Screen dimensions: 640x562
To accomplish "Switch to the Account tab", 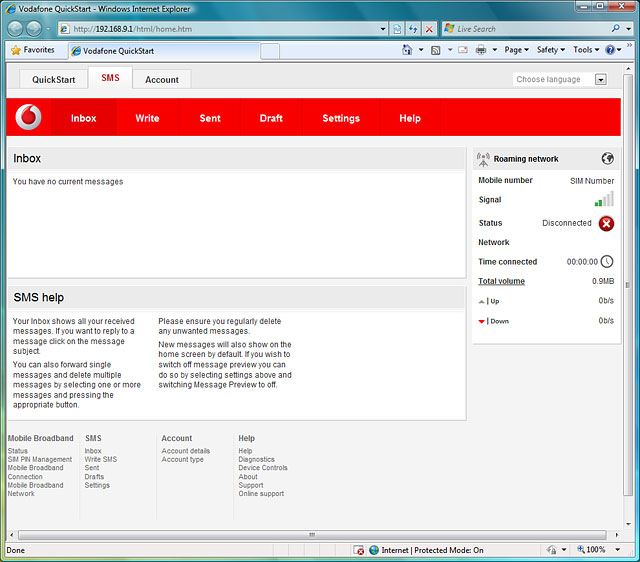I will (162, 80).
